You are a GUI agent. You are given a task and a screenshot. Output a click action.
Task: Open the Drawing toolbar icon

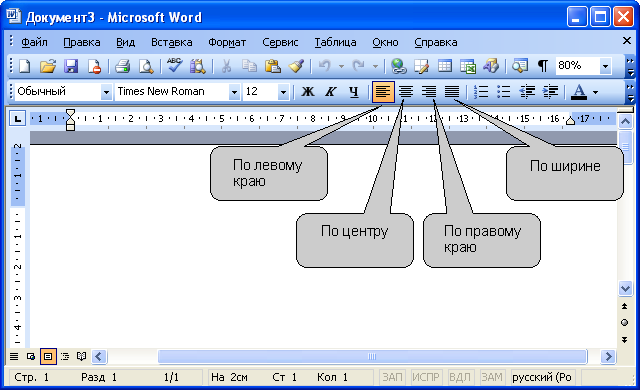(x=491, y=66)
